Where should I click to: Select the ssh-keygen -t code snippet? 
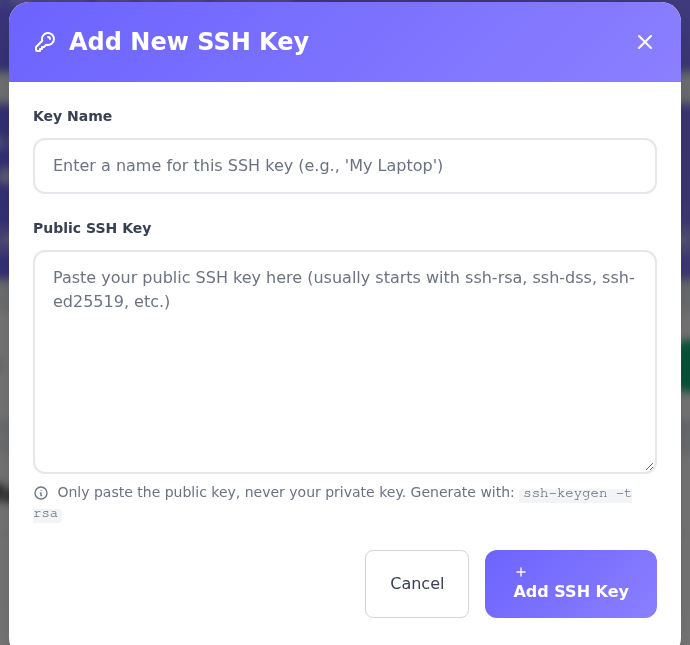576,494
